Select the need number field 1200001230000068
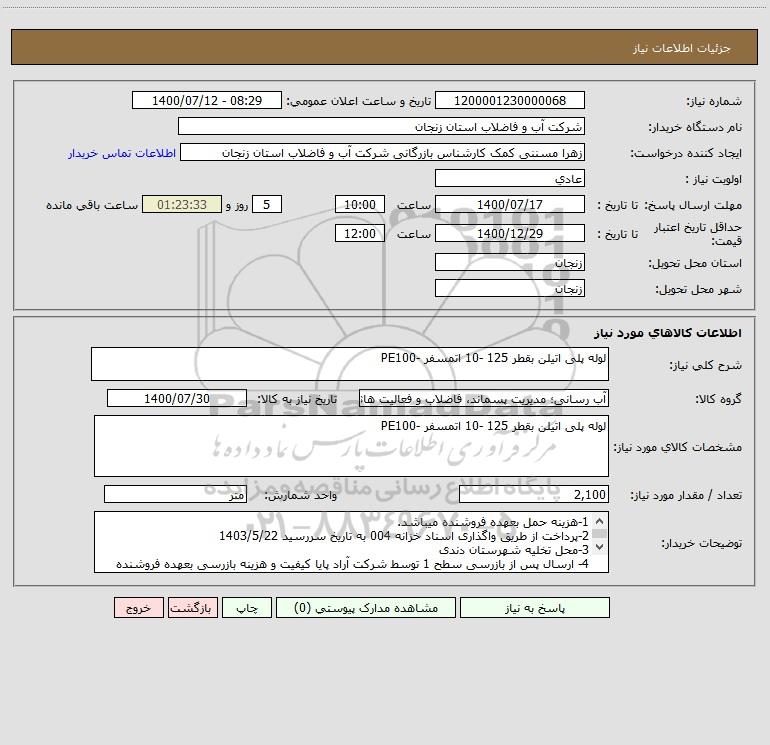The height and width of the screenshot is (745, 770). 510,100
